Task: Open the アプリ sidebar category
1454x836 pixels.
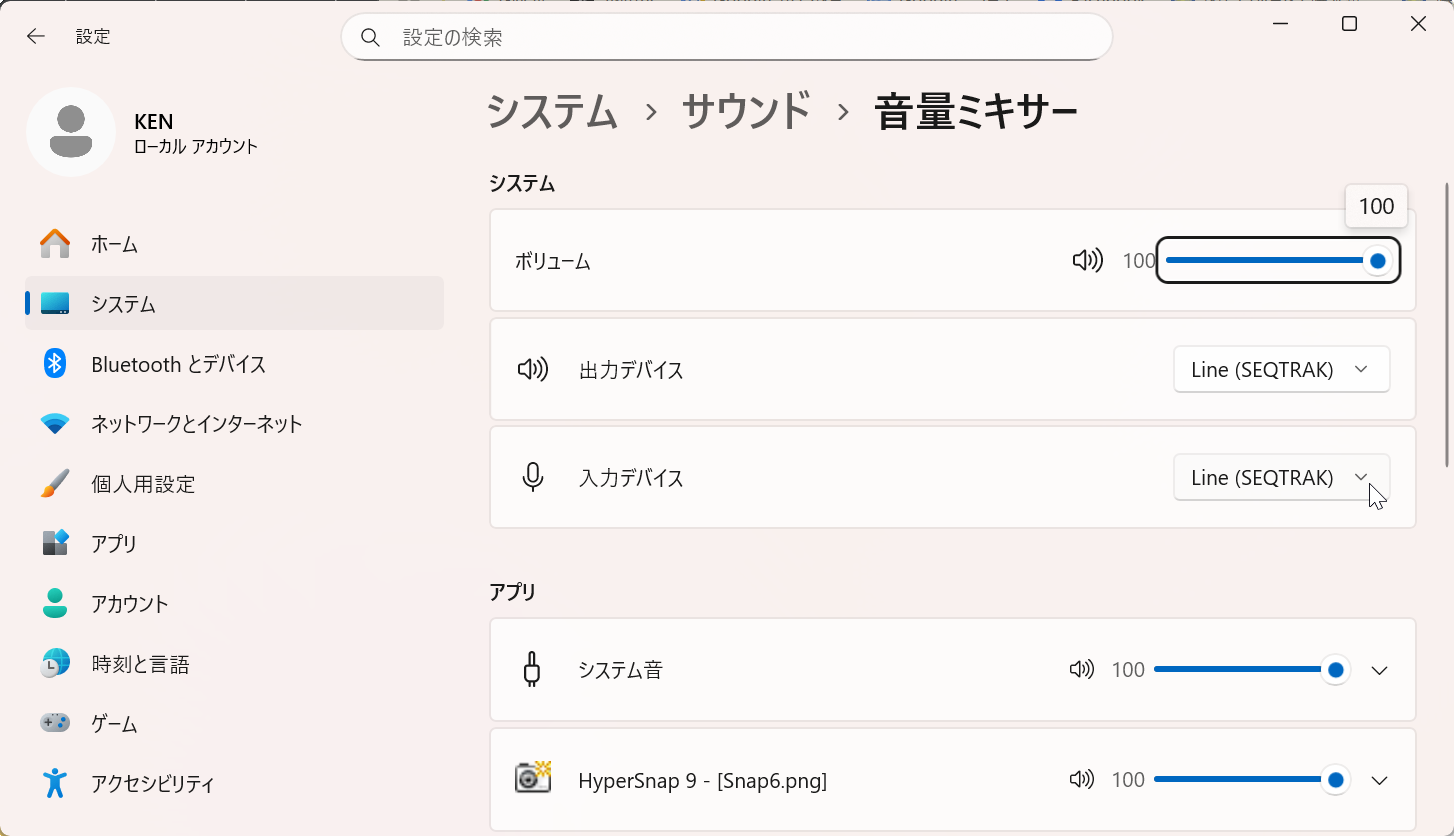Action: click(114, 544)
